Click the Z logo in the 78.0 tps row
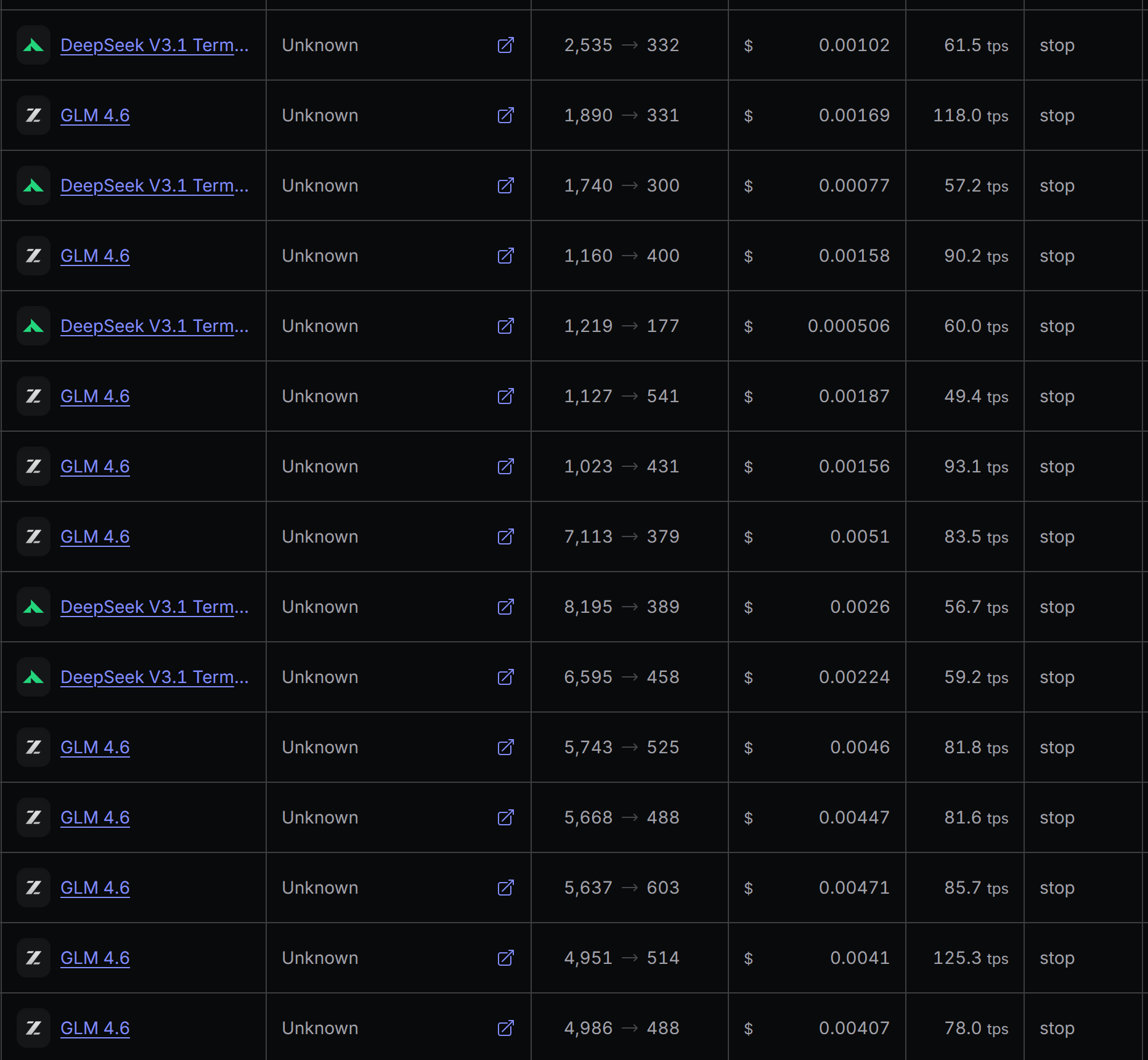 [x=33, y=1029]
